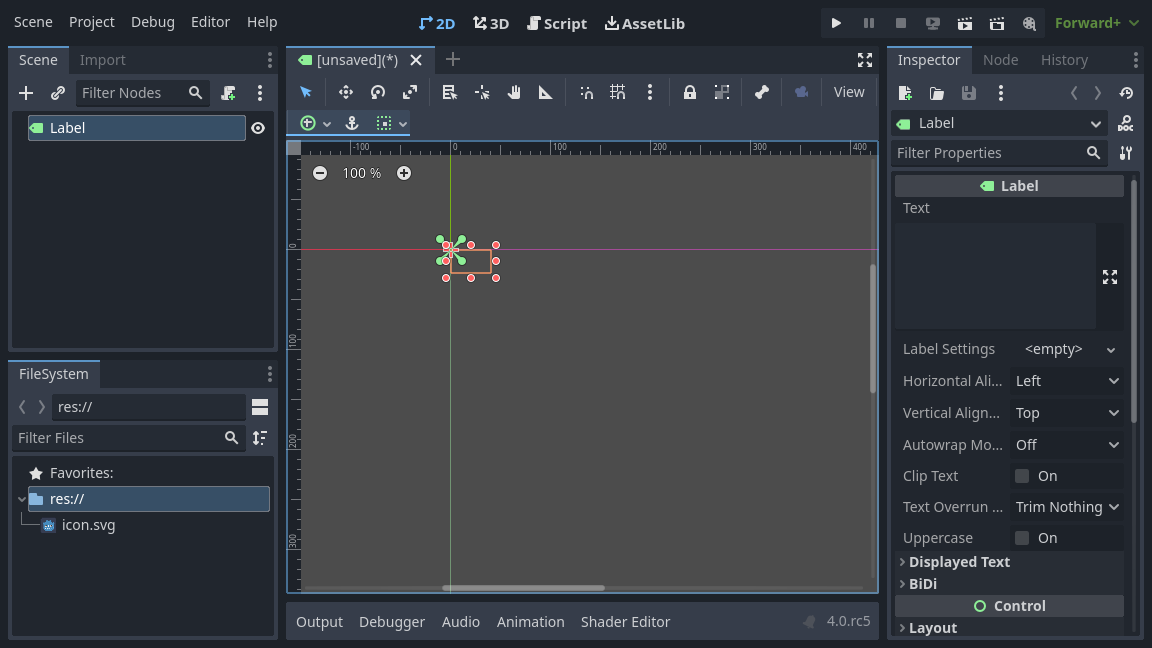Create a new resource in the Inspector

[x=904, y=92]
